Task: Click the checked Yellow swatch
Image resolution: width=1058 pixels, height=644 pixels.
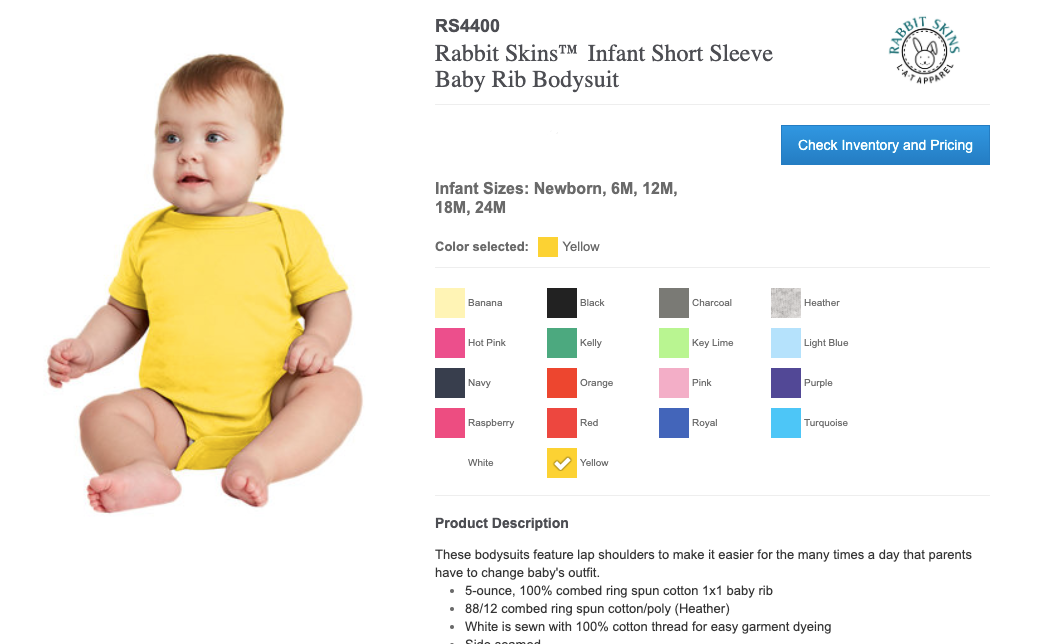Action: pyautogui.click(x=562, y=463)
